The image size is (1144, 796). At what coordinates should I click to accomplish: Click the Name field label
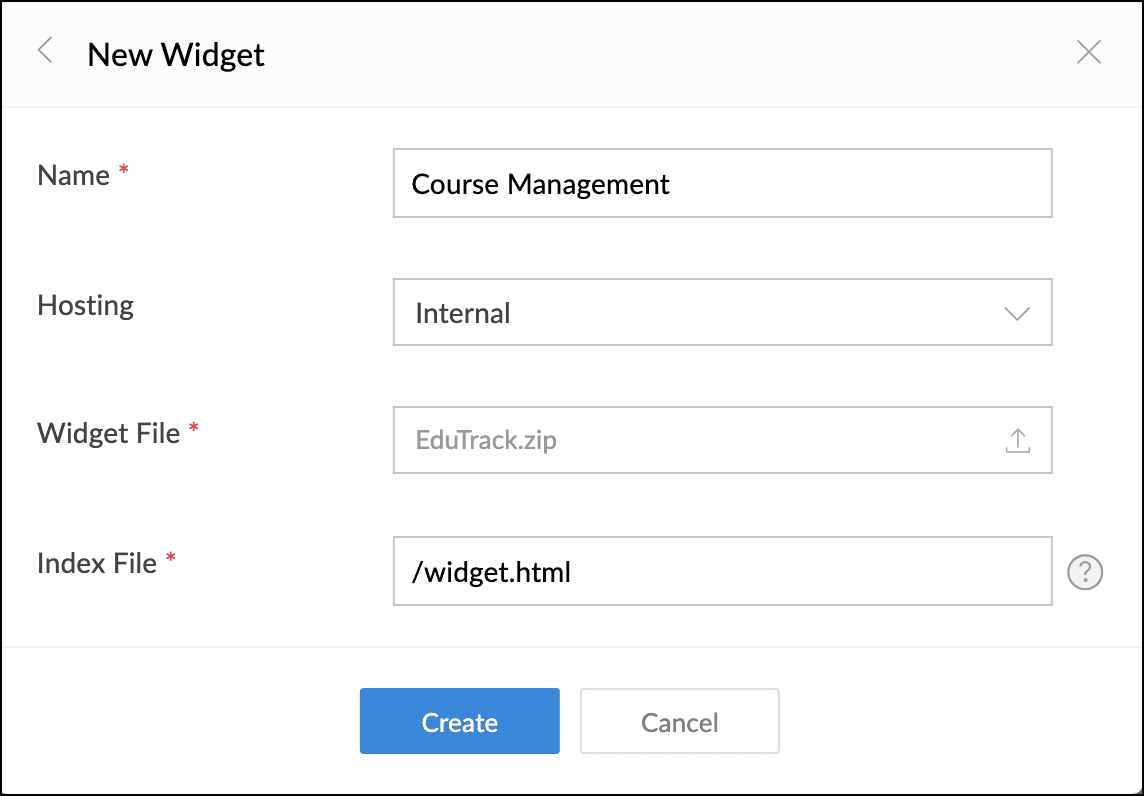pos(73,176)
